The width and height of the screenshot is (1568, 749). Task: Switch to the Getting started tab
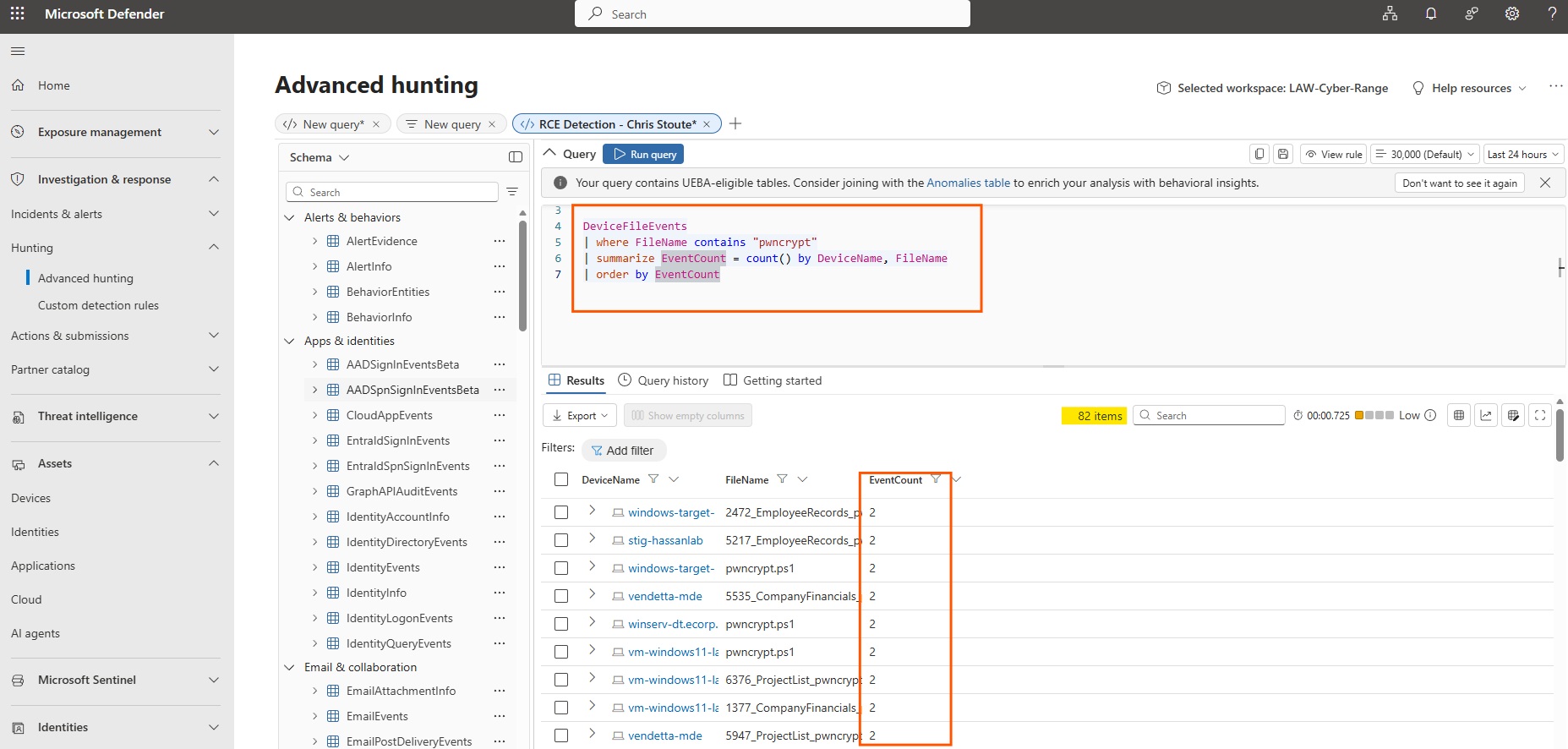pyautogui.click(x=773, y=380)
